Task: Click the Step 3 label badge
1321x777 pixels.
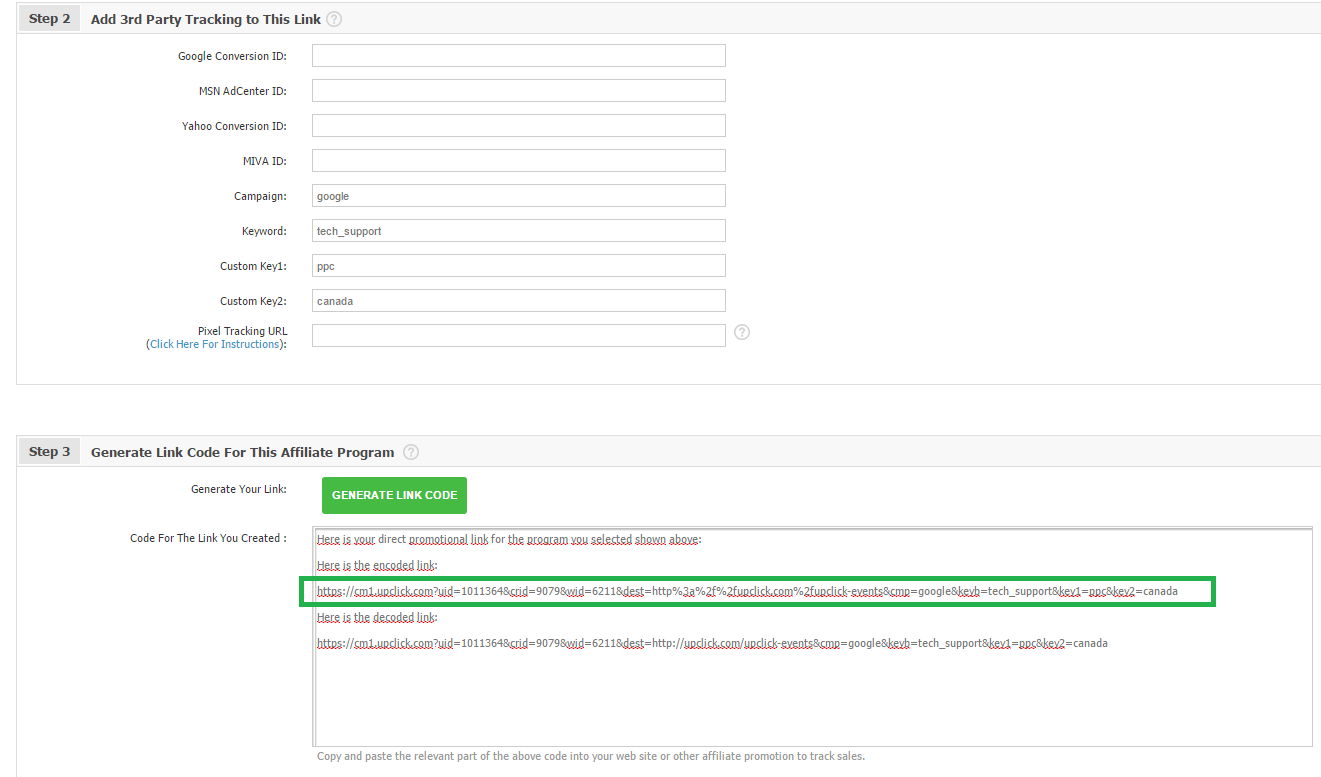Action: click(49, 452)
